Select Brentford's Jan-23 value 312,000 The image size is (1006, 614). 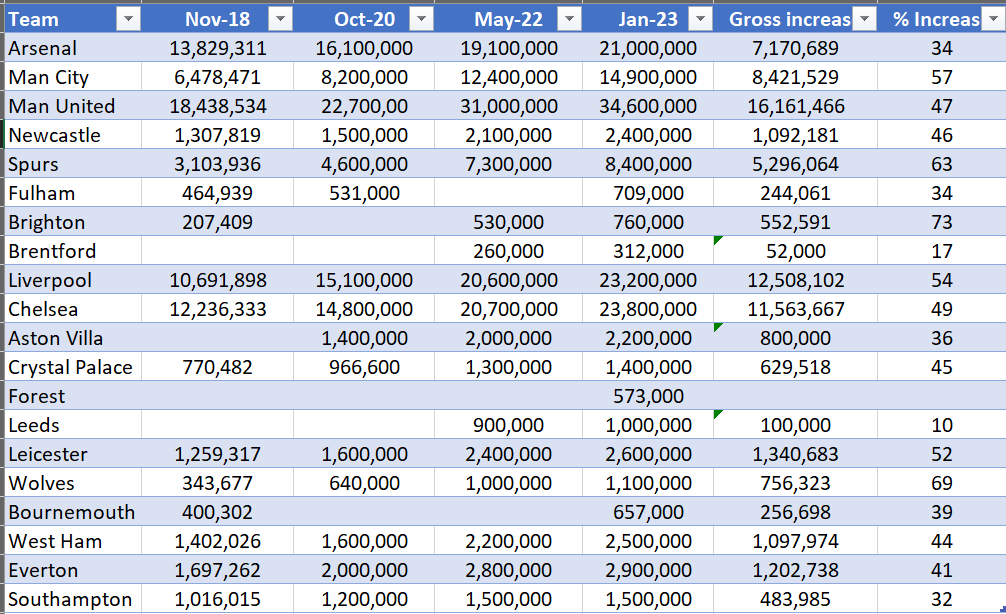point(648,251)
